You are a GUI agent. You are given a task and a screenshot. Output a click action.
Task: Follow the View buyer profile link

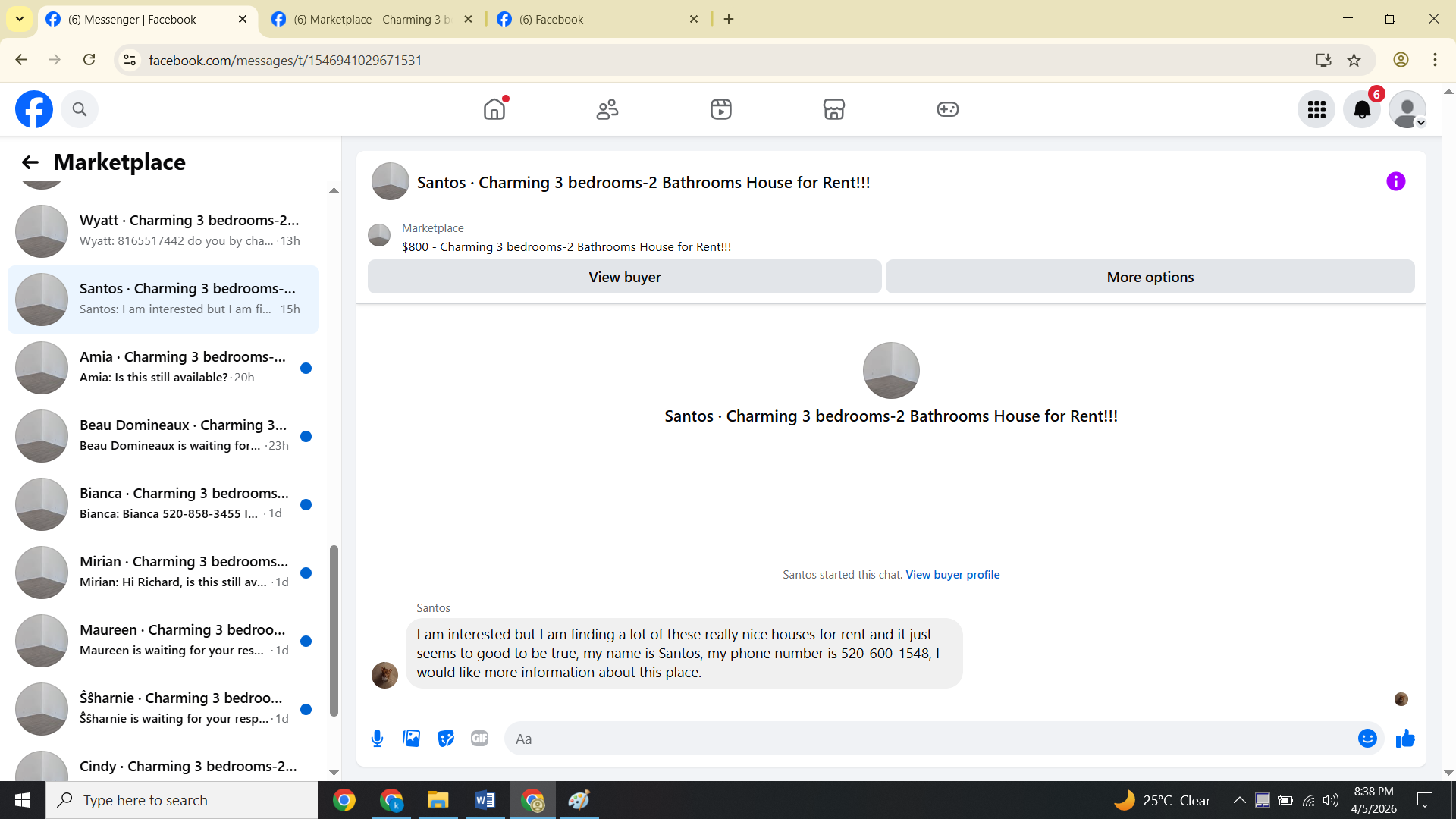[x=952, y=575]
